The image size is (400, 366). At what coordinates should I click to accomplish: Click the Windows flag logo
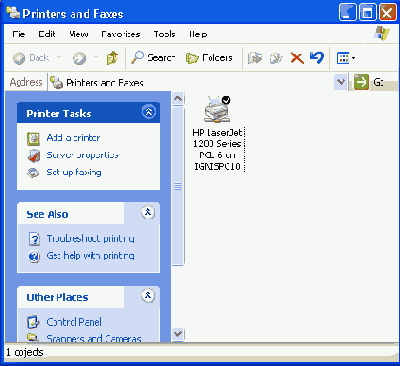382,34
